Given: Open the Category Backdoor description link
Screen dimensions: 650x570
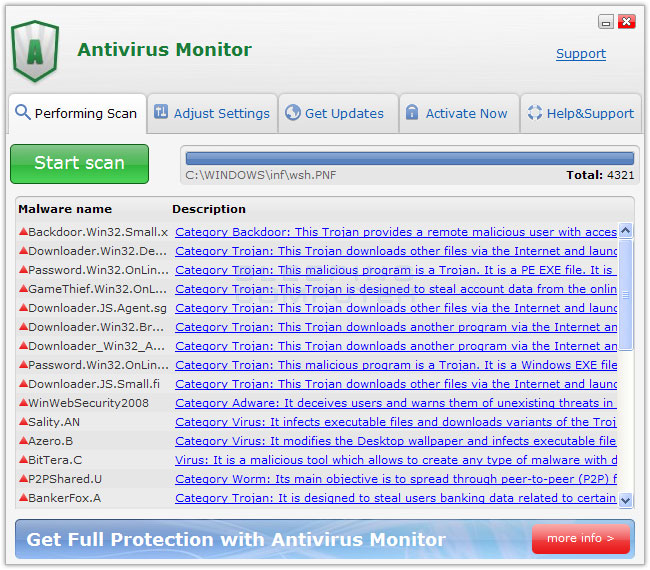Looking at the screenshot, I should click(x=396, y=232).
